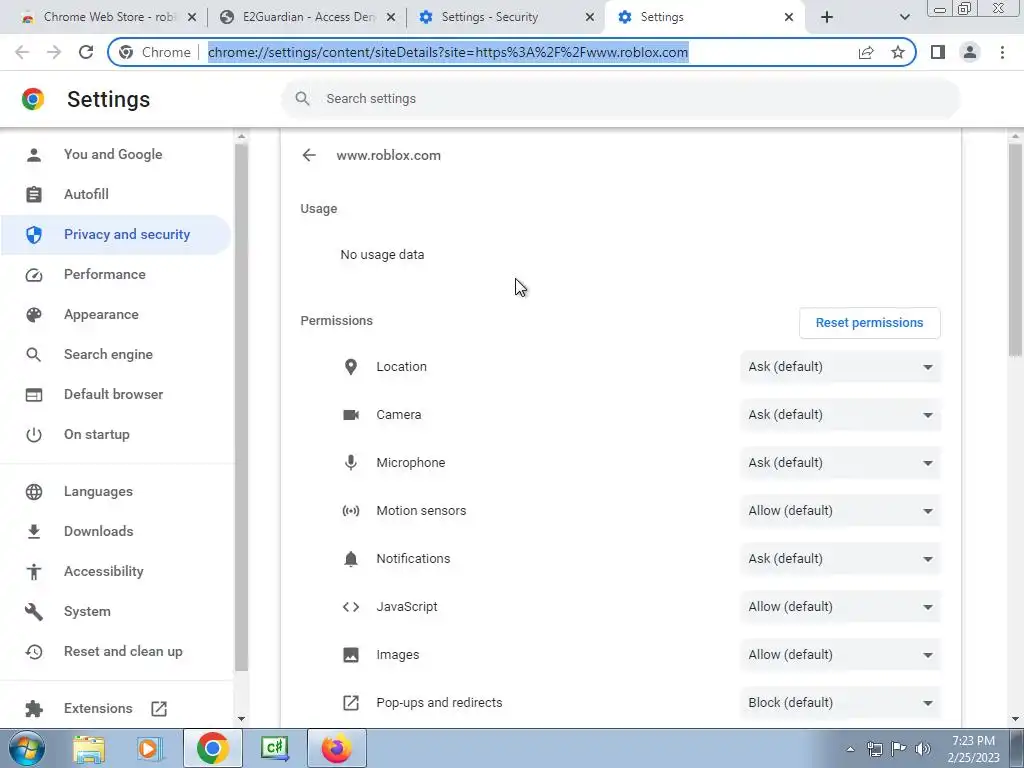Open Appearance settings section
Viewport: 1024px width, 768px height.
tap(116, 315)
